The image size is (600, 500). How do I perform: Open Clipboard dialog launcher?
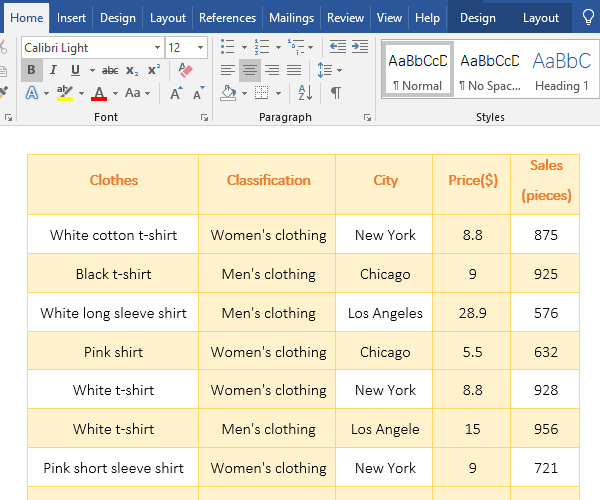(x=8, y=117)
